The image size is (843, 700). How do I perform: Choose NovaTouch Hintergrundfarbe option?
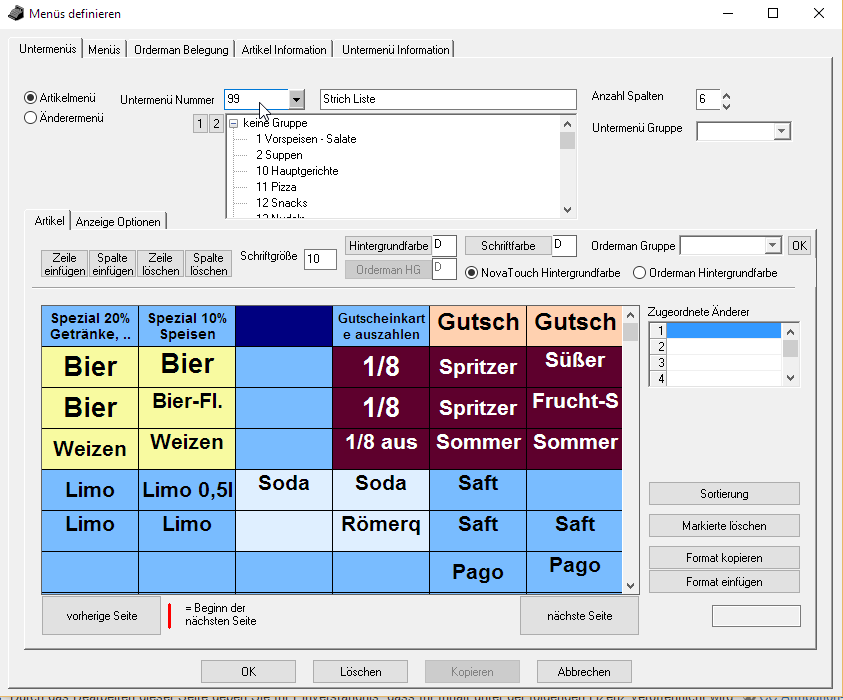(x=472, y=273)
